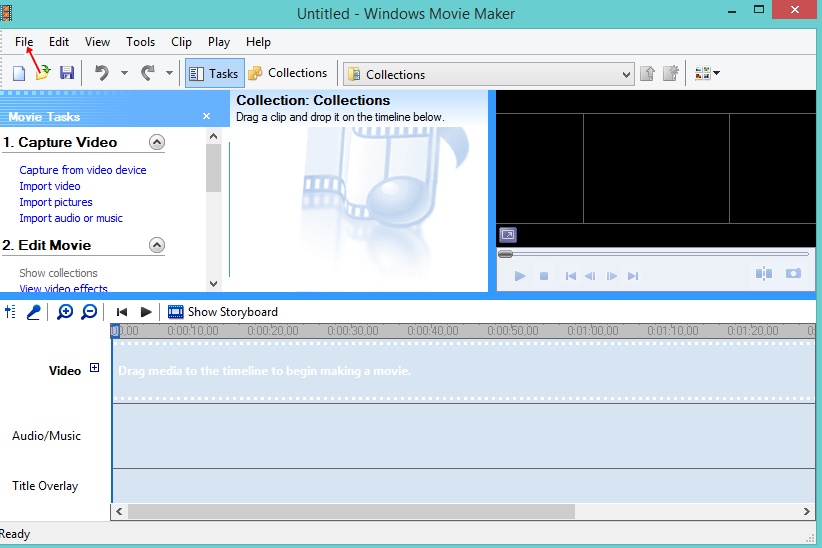Click the timeline scrollbar left arrow
The image size is (822, 548).
click(120, 512)
